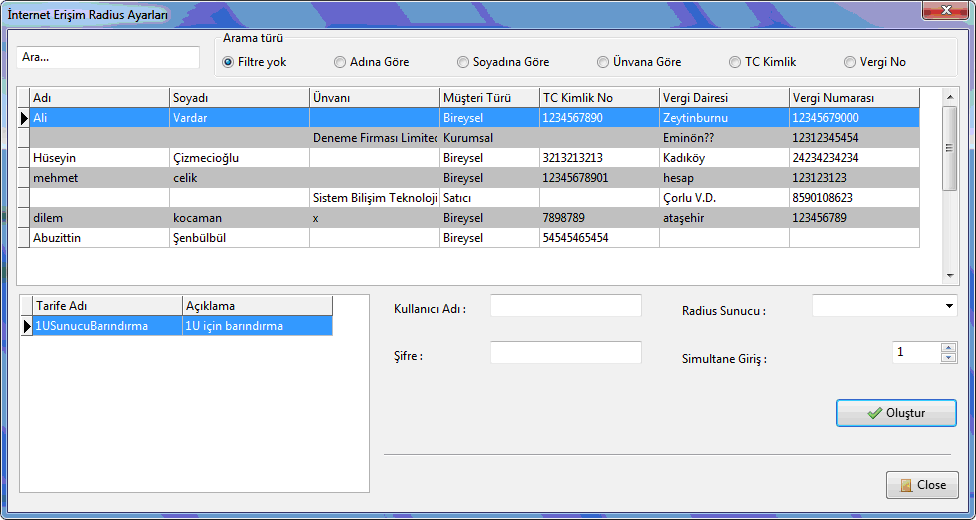Click the Eminön?? tax office cell
This screenshot has height=520, width=976.
tap(725, 138)
